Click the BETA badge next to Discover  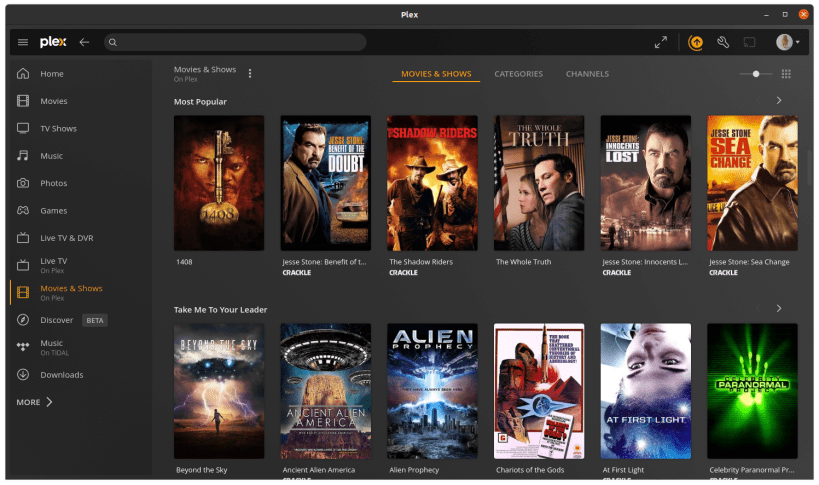(95, 321)
